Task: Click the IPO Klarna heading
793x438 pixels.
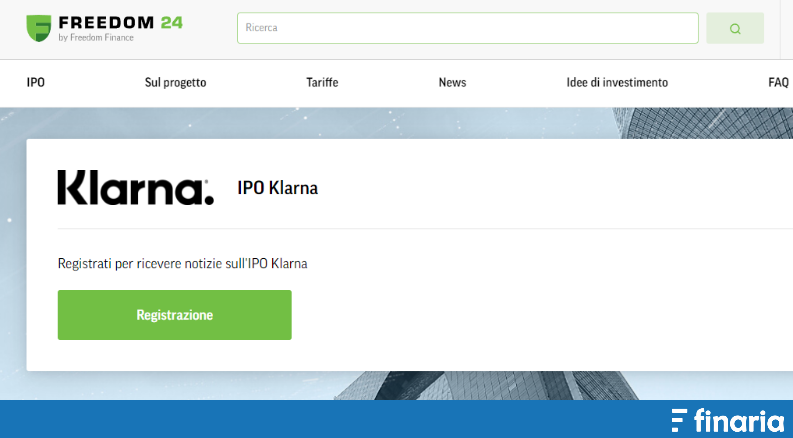Action: [x=278, y=188]
